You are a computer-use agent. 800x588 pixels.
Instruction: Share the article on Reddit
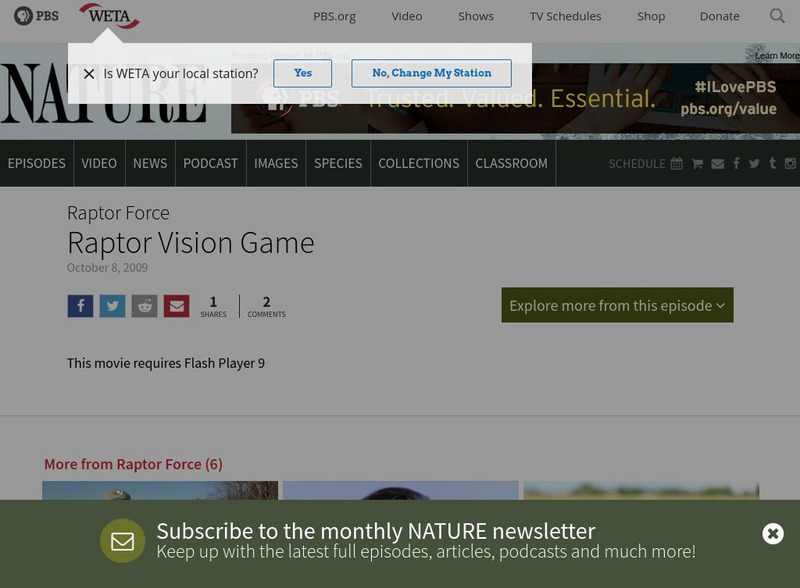(144, 305)
